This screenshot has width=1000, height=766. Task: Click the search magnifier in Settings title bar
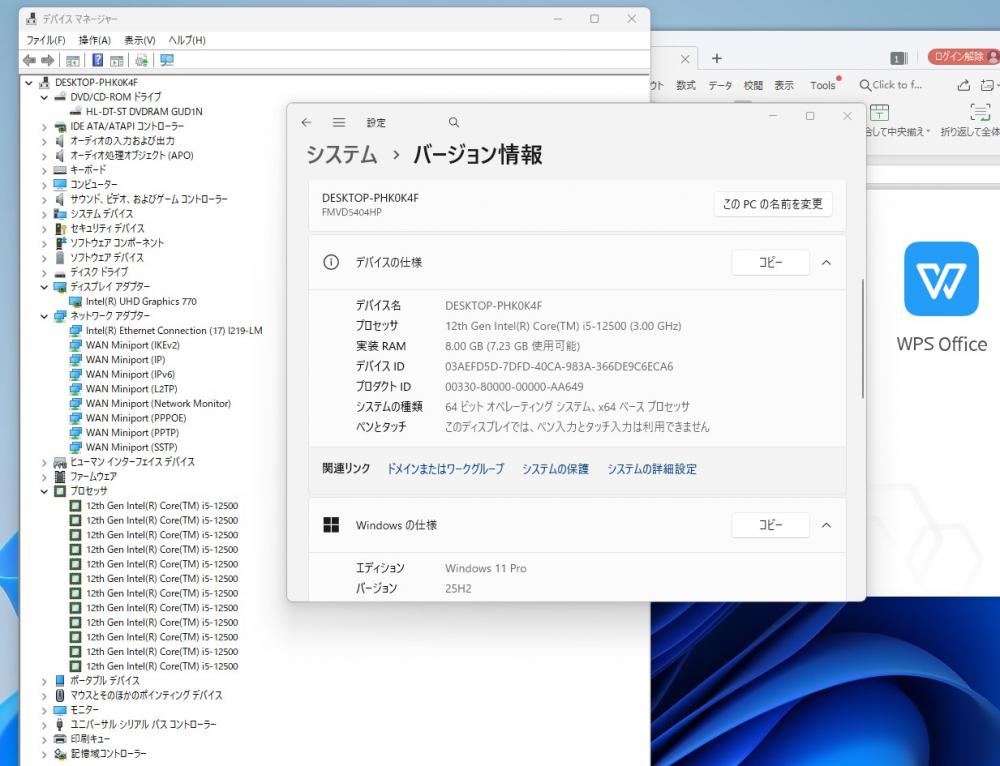[x=453, y=122]
